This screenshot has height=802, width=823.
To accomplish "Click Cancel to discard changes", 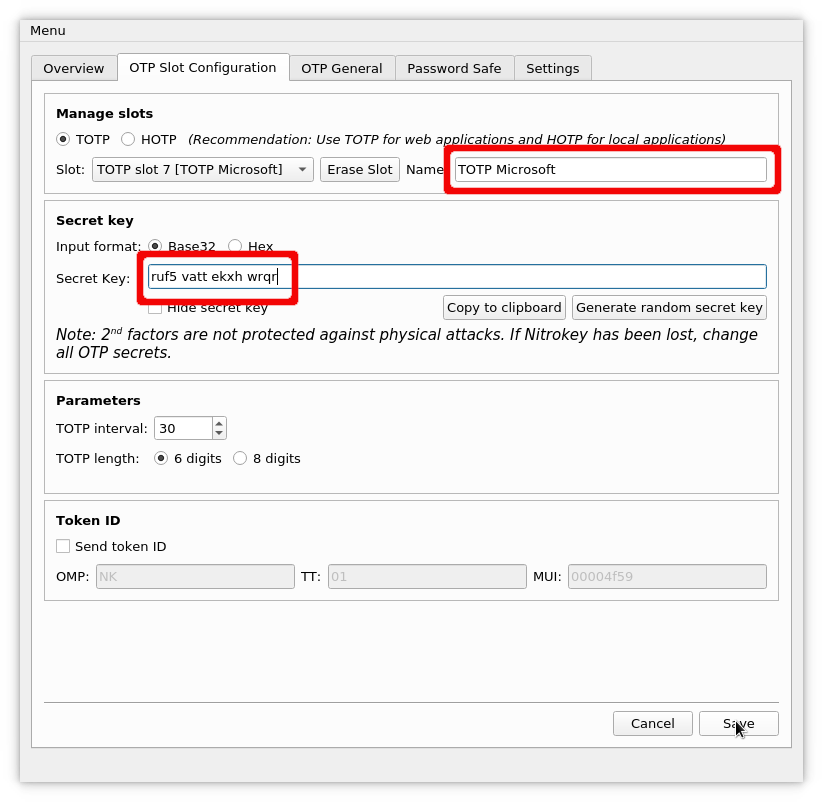I will [x=652, y=724].
